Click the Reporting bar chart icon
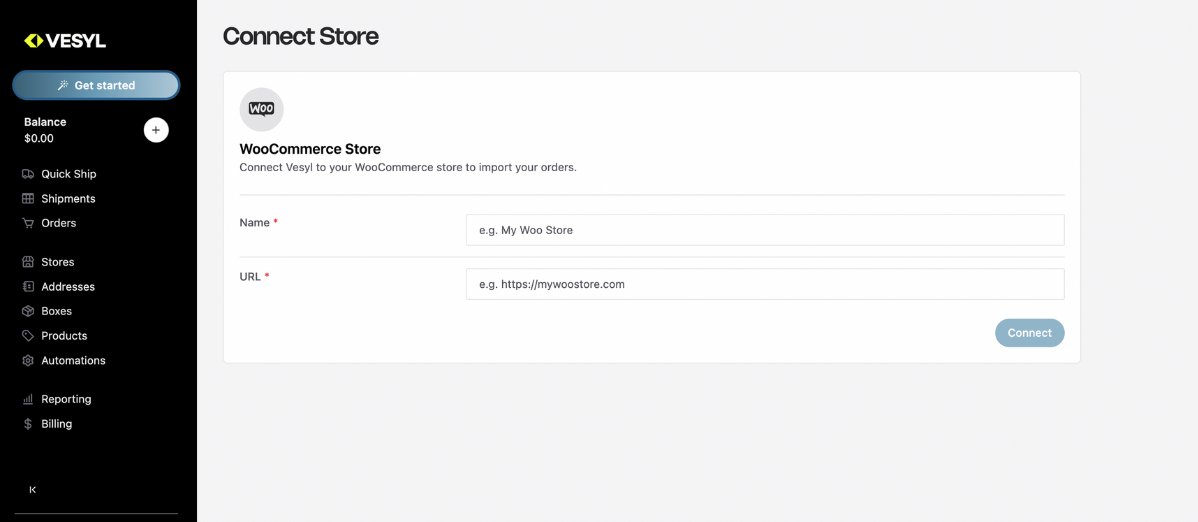This screenshot has height=522, width=1198. (x=28, y=399)
